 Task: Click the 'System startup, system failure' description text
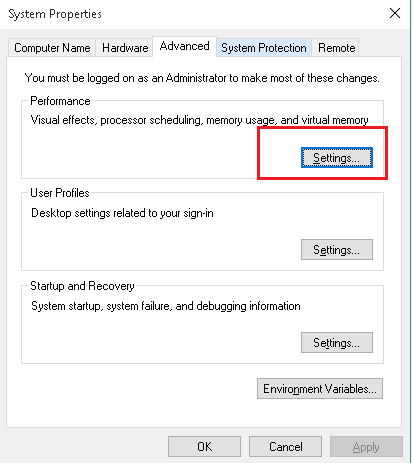coord(166,306)
